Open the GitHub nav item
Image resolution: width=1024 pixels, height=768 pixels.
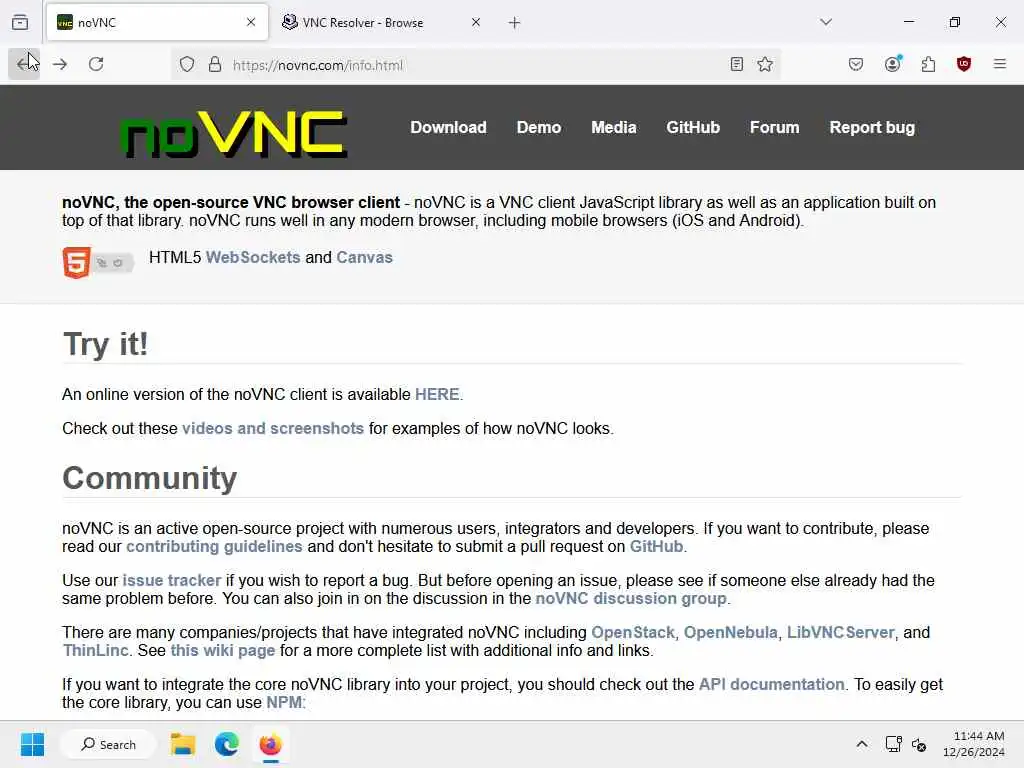click(693, 127)
